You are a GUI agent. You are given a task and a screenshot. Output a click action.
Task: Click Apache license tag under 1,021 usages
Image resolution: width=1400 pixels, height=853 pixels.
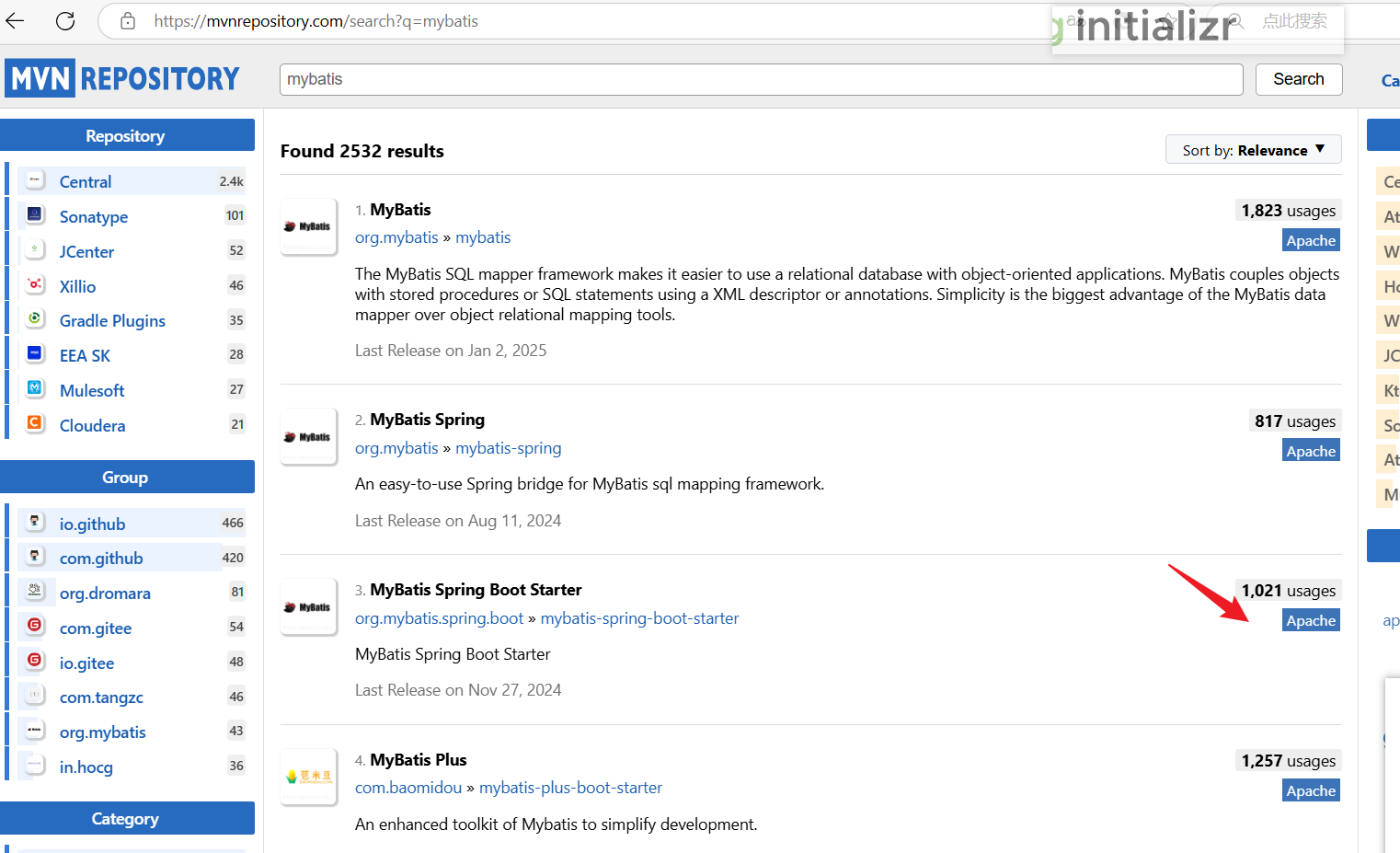tap(1311, 620)
